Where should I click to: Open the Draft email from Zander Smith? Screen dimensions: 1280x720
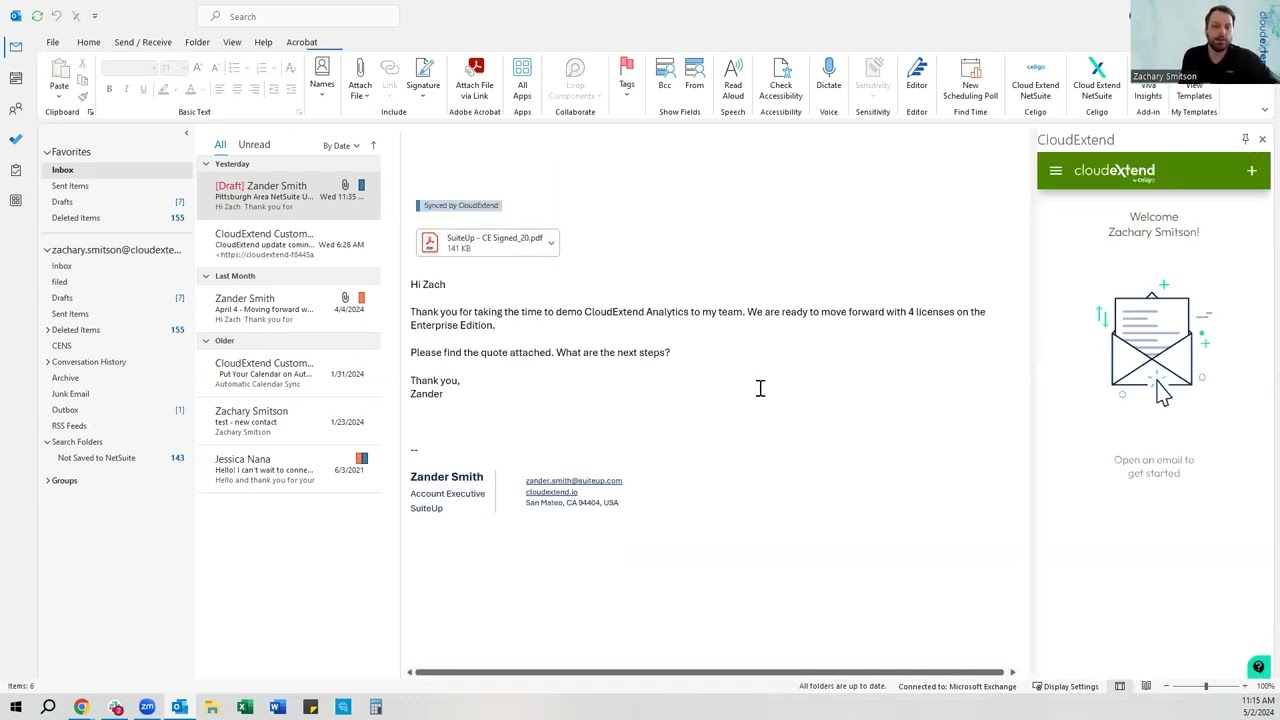pos(288,195)
